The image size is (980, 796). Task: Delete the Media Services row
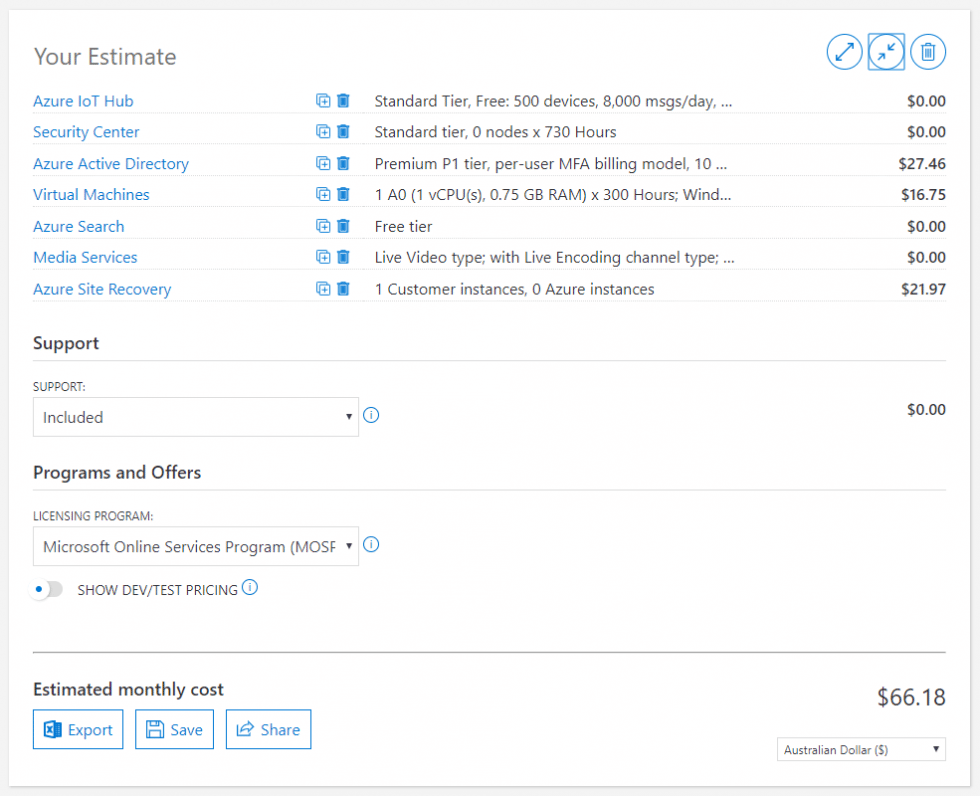(x=344, y=257)
